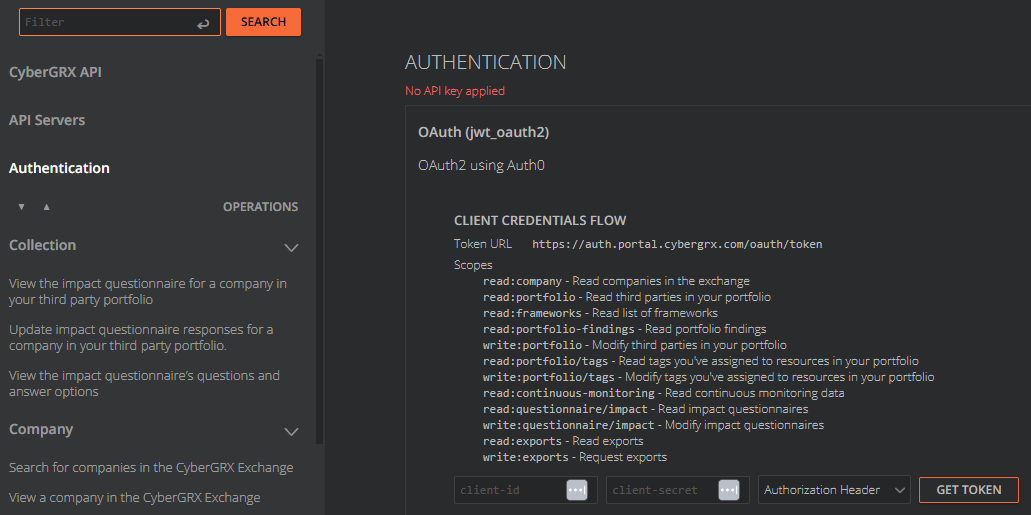Collapse all operations with down triangle
Screen dimensions: 1031x515
click(x=21, y=207)
